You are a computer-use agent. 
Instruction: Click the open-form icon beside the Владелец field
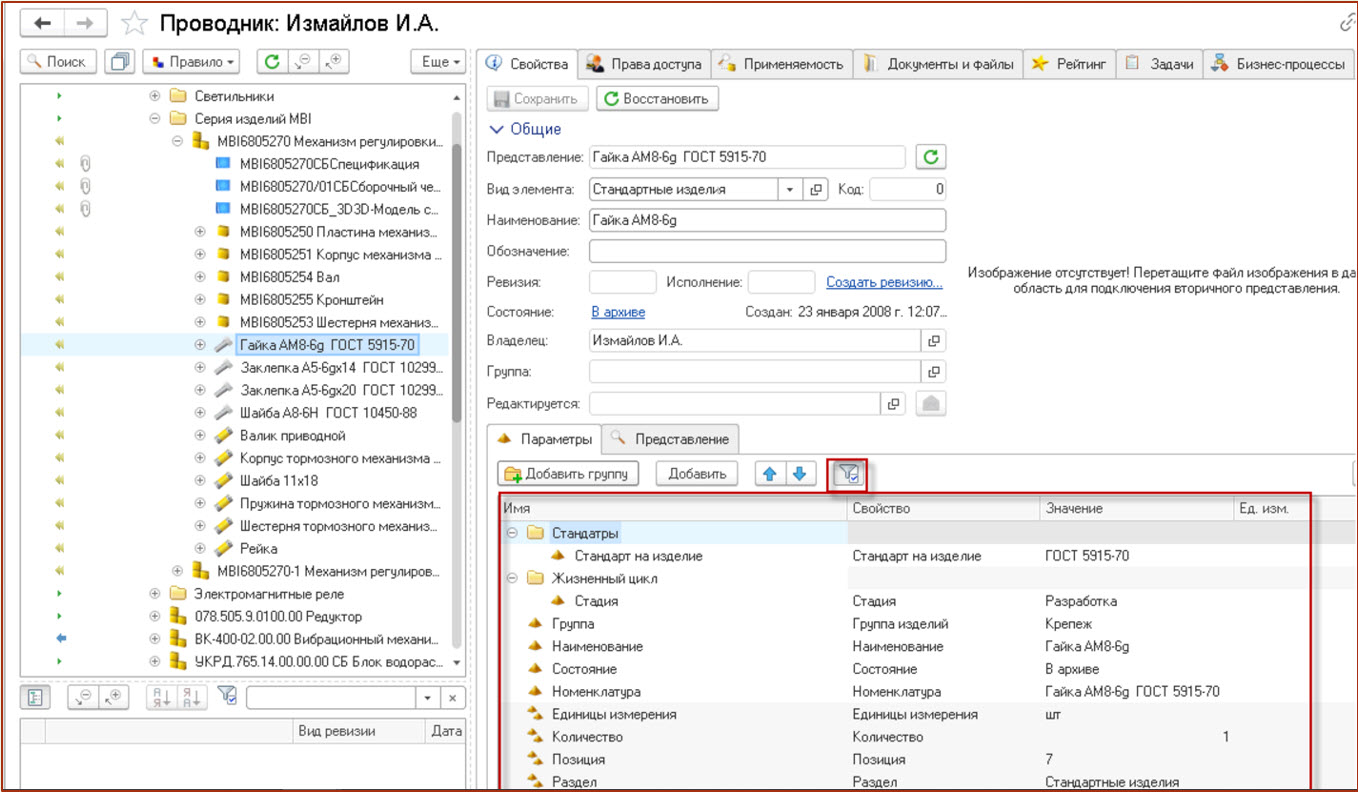point(933,341)
